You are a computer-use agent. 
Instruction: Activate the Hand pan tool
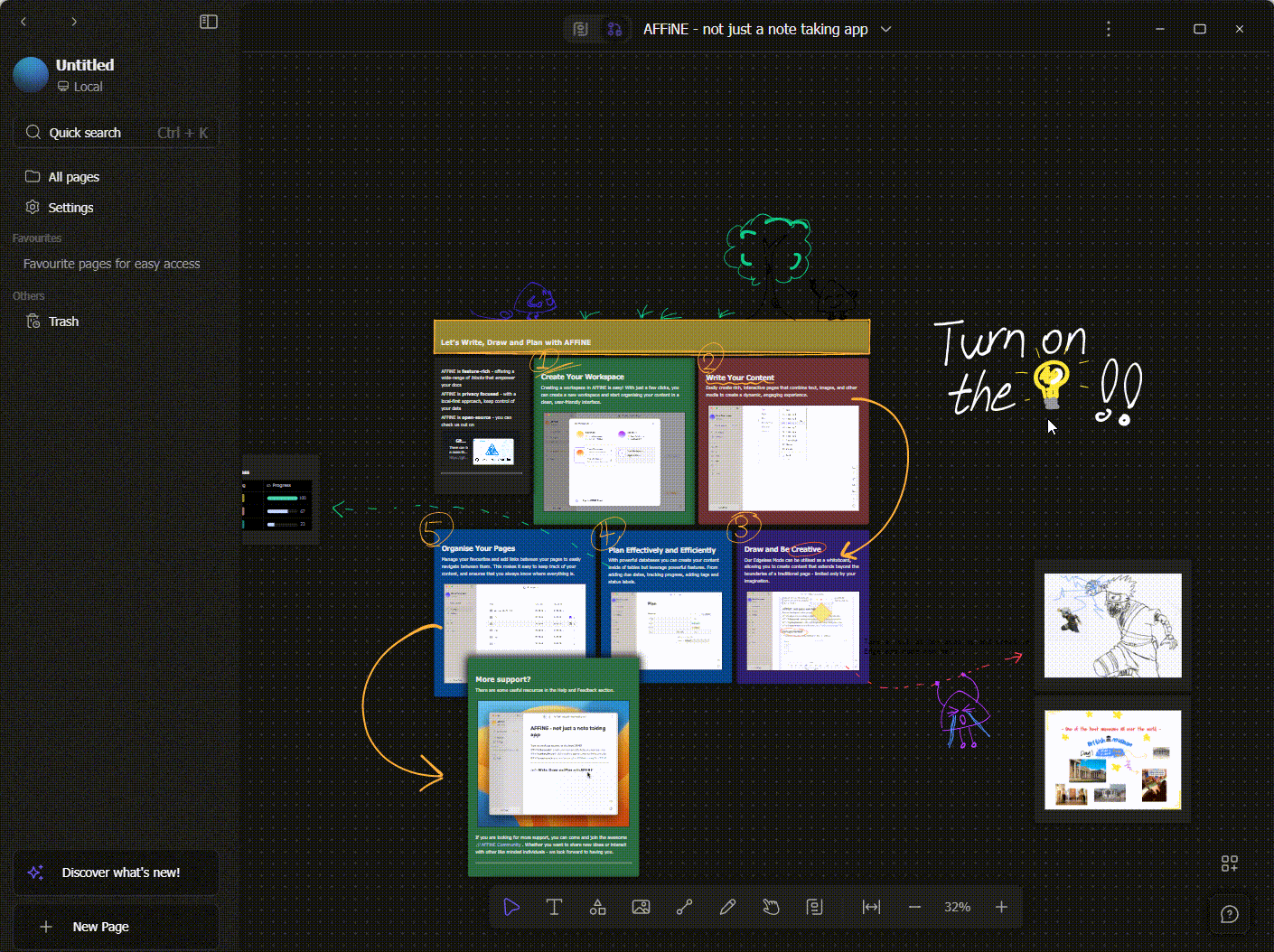point(771,907)
